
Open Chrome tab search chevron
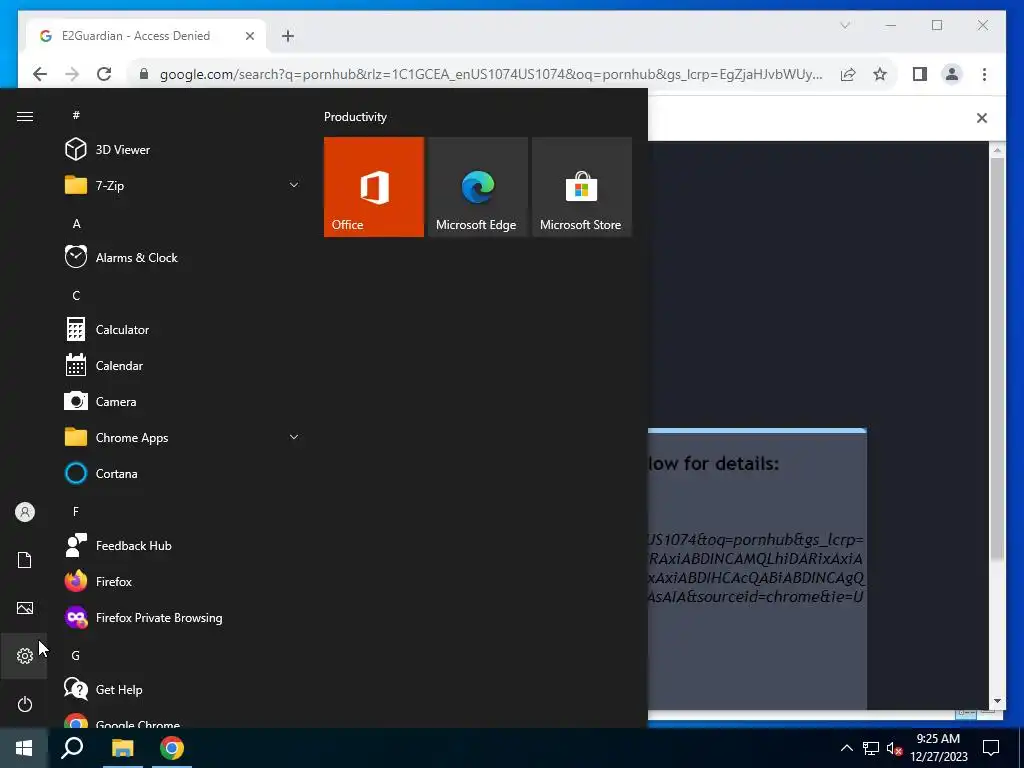[844, 25]
